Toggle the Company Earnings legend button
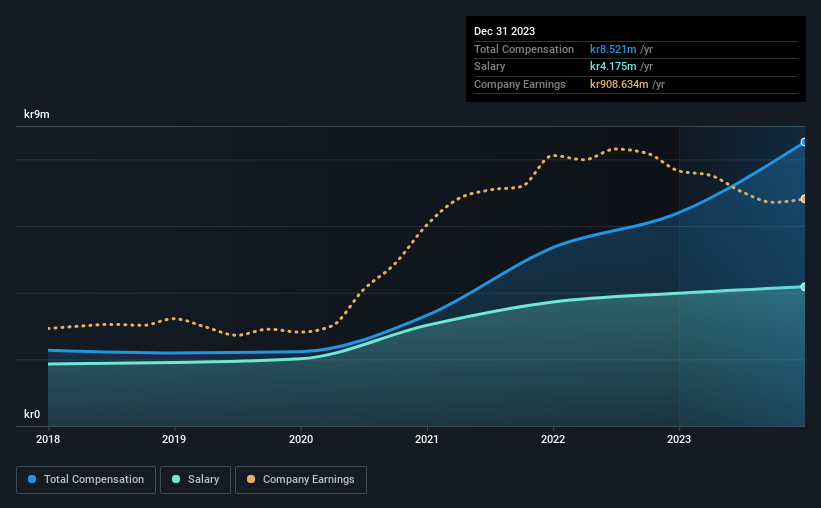821x508 pixels. (301, 480)
